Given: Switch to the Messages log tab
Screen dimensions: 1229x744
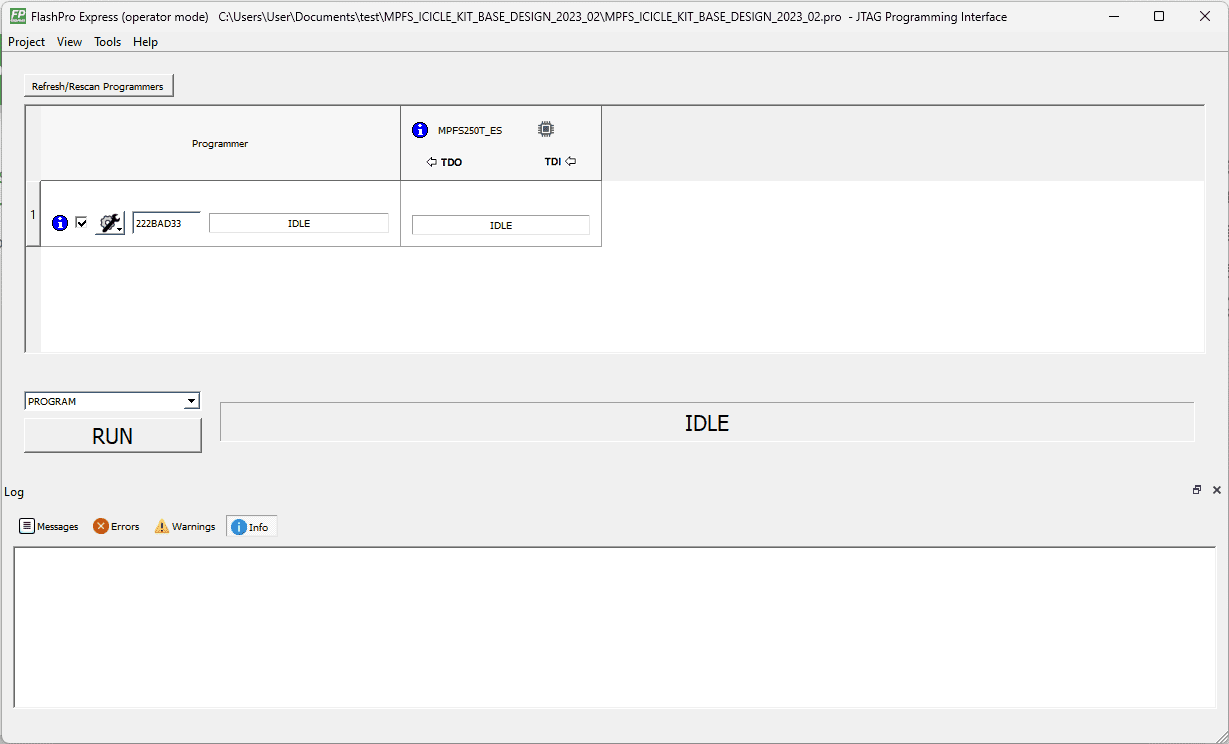Looking at the screenshot, I should pyautogui.click(x=49, y=526).
